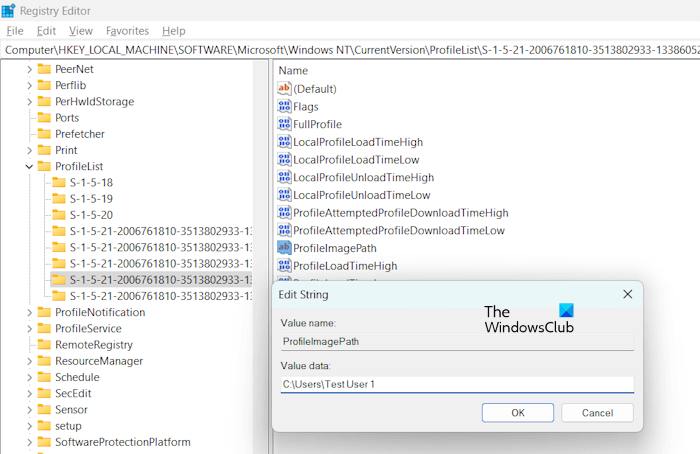Click the registry path address bar
Image resolution: width=700 pixels, height=454 pixels.
pos(350,50)
